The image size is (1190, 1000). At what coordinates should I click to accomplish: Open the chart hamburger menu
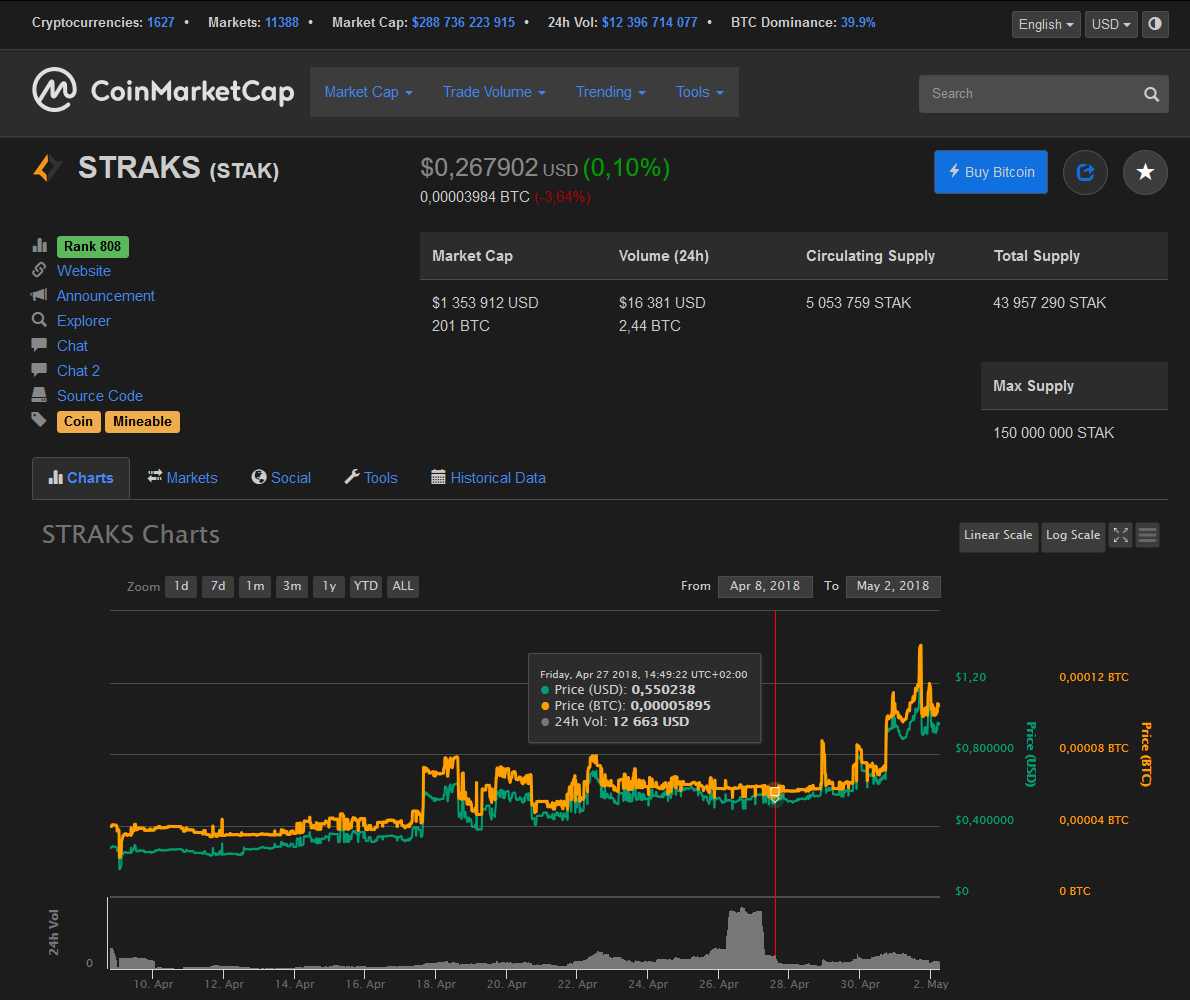tap(1148, 535)
